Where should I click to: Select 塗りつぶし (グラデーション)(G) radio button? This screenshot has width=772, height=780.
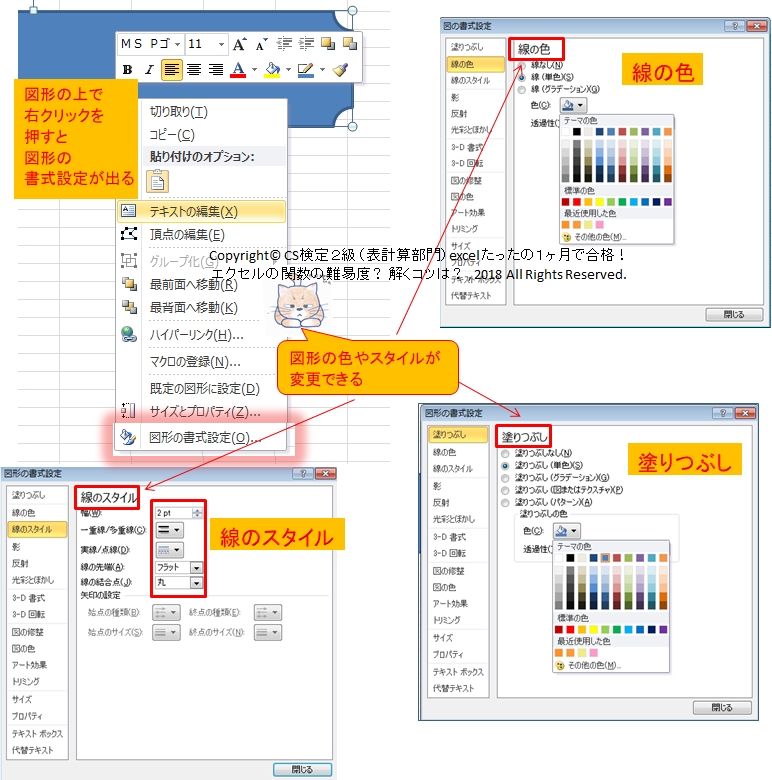pos(505,478)
